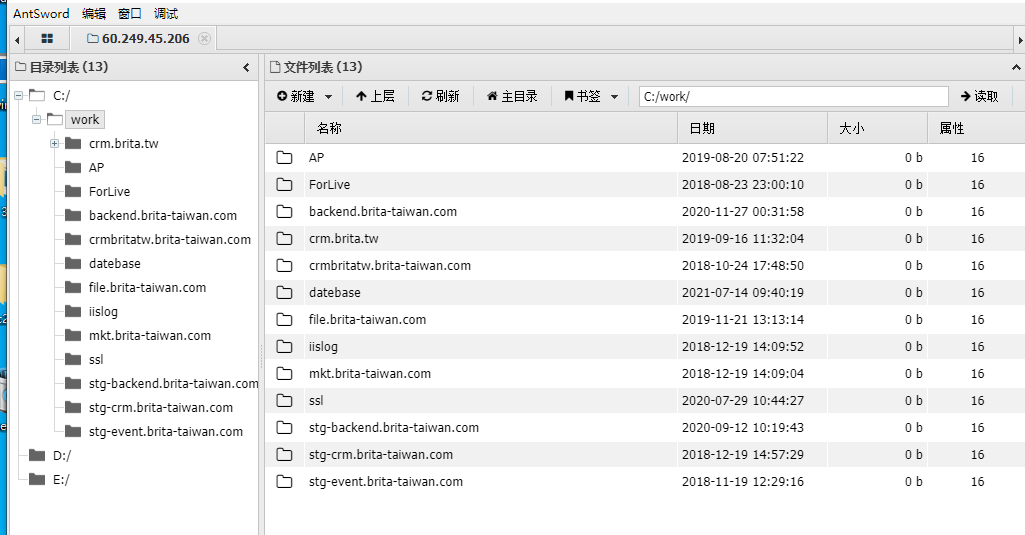Select ForLive in the directory tree

click(x=109, y=192)
